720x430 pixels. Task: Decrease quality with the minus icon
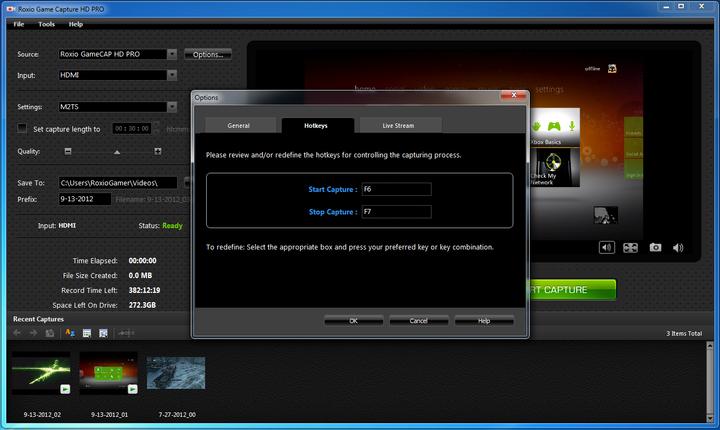(68, 151)
